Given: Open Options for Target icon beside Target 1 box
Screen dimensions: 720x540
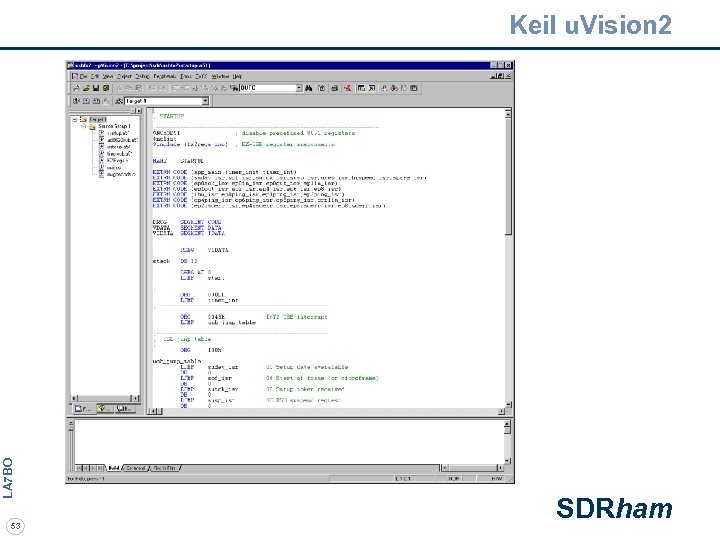Looking at the screenshot, I should [119, 101].
